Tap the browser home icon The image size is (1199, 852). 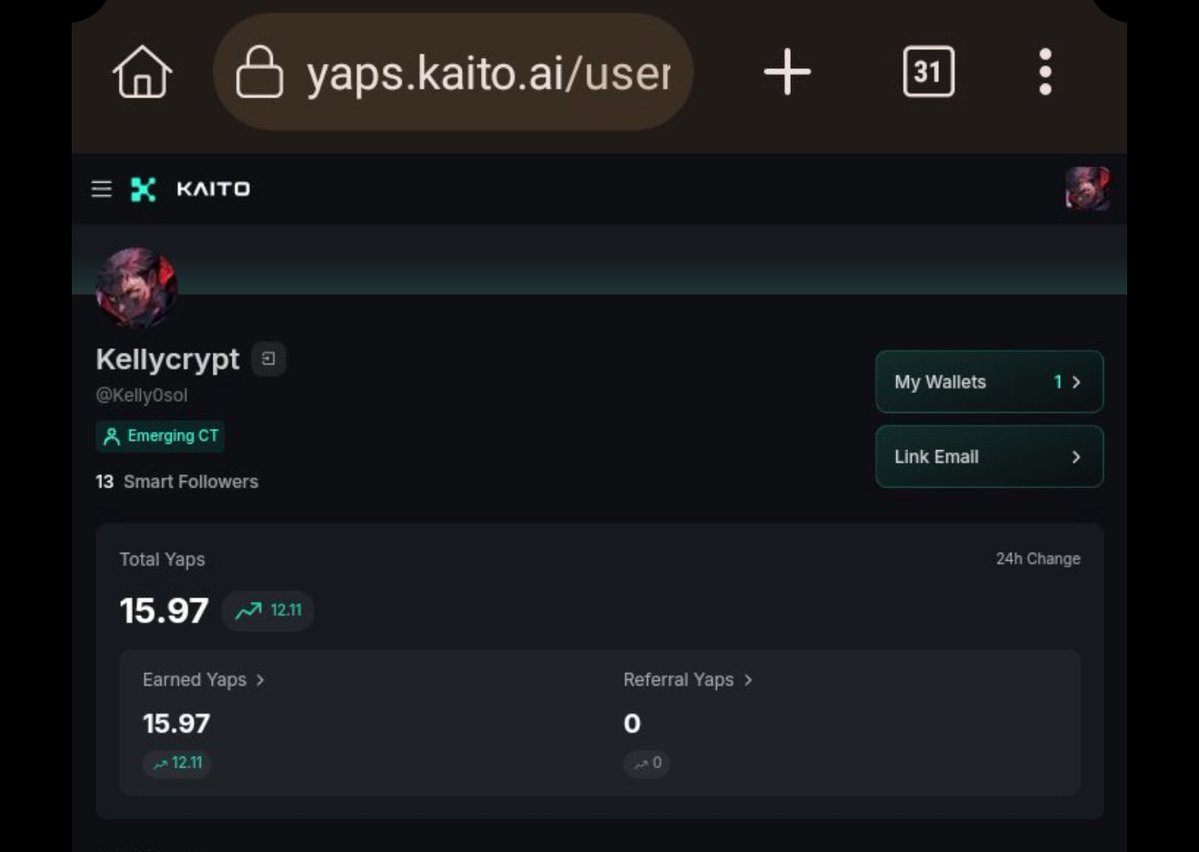[x=143, y=73]
